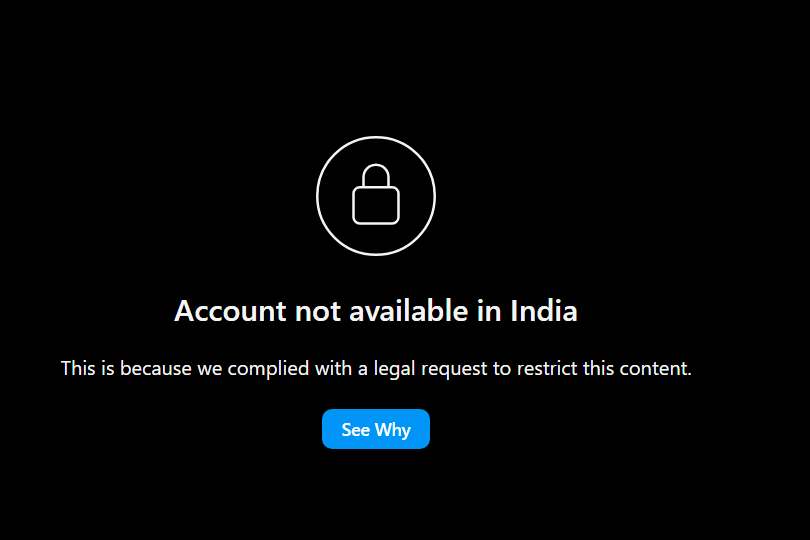
Task: Click the word 'available' in the heading
Action: click(x=409, y=311)
